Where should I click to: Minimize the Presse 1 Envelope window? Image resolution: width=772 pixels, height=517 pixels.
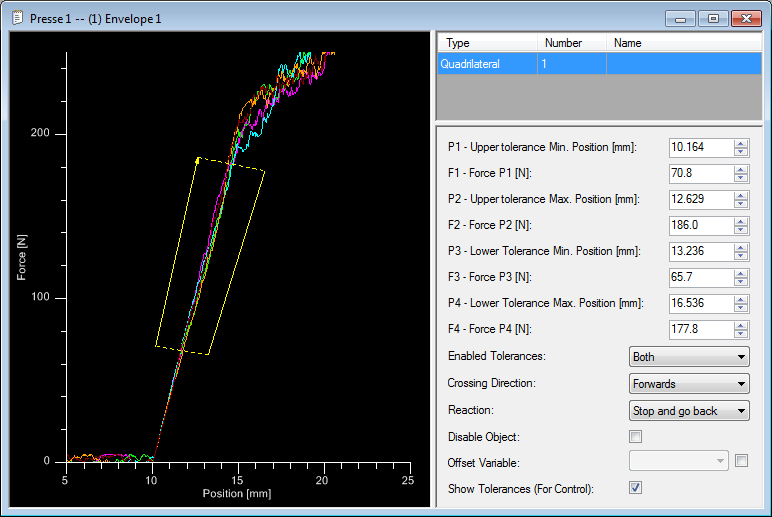(680, 19)
